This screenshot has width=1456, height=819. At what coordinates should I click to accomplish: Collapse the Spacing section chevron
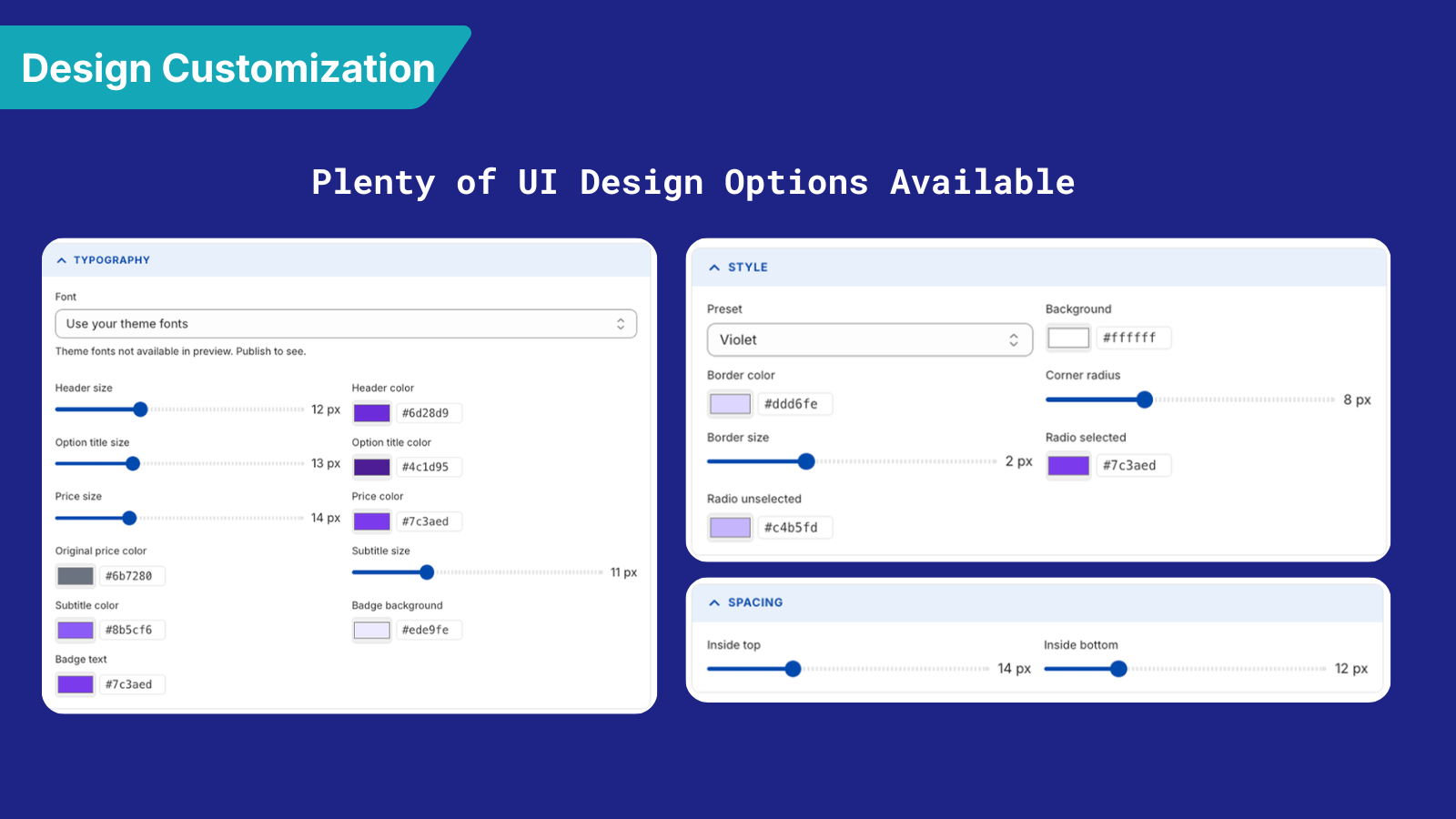click(x=714, y=602)
